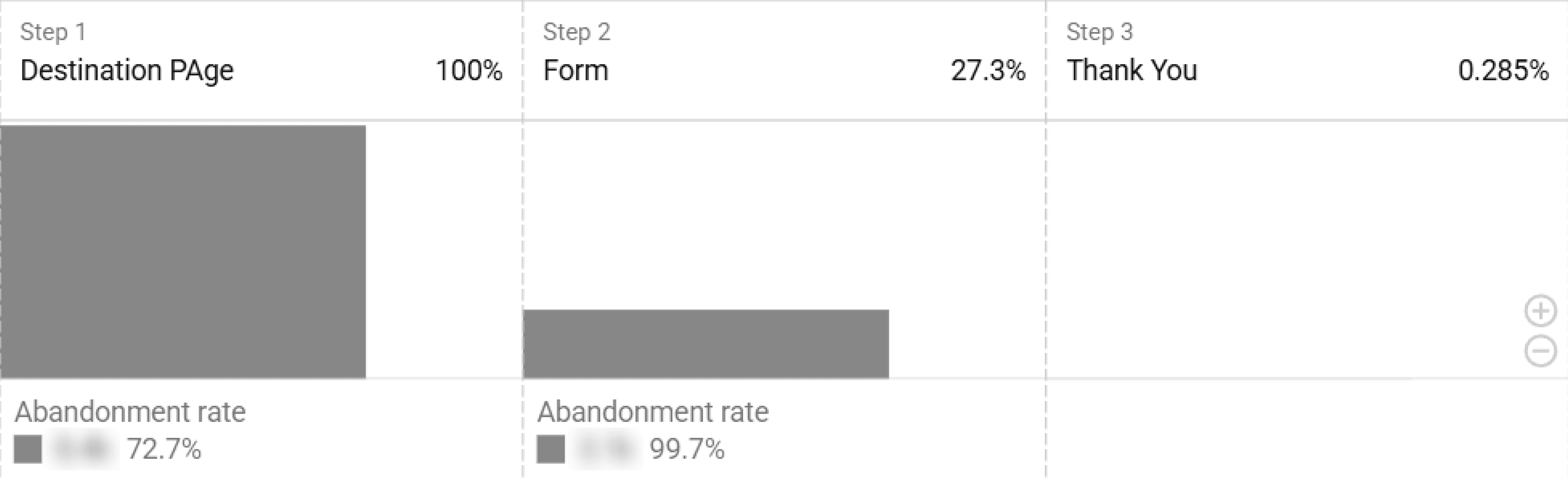
Task: Click the Form step title
Action: (x=576, y=70)
